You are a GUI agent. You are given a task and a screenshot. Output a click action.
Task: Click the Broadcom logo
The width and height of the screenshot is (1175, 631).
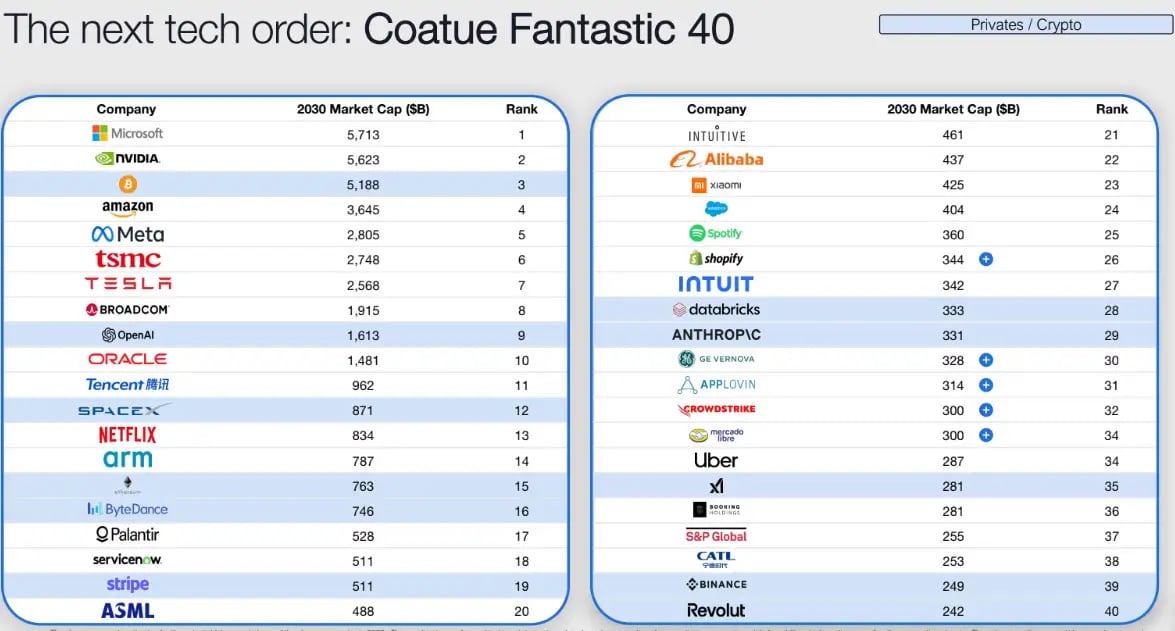click(x=127, y=310)
